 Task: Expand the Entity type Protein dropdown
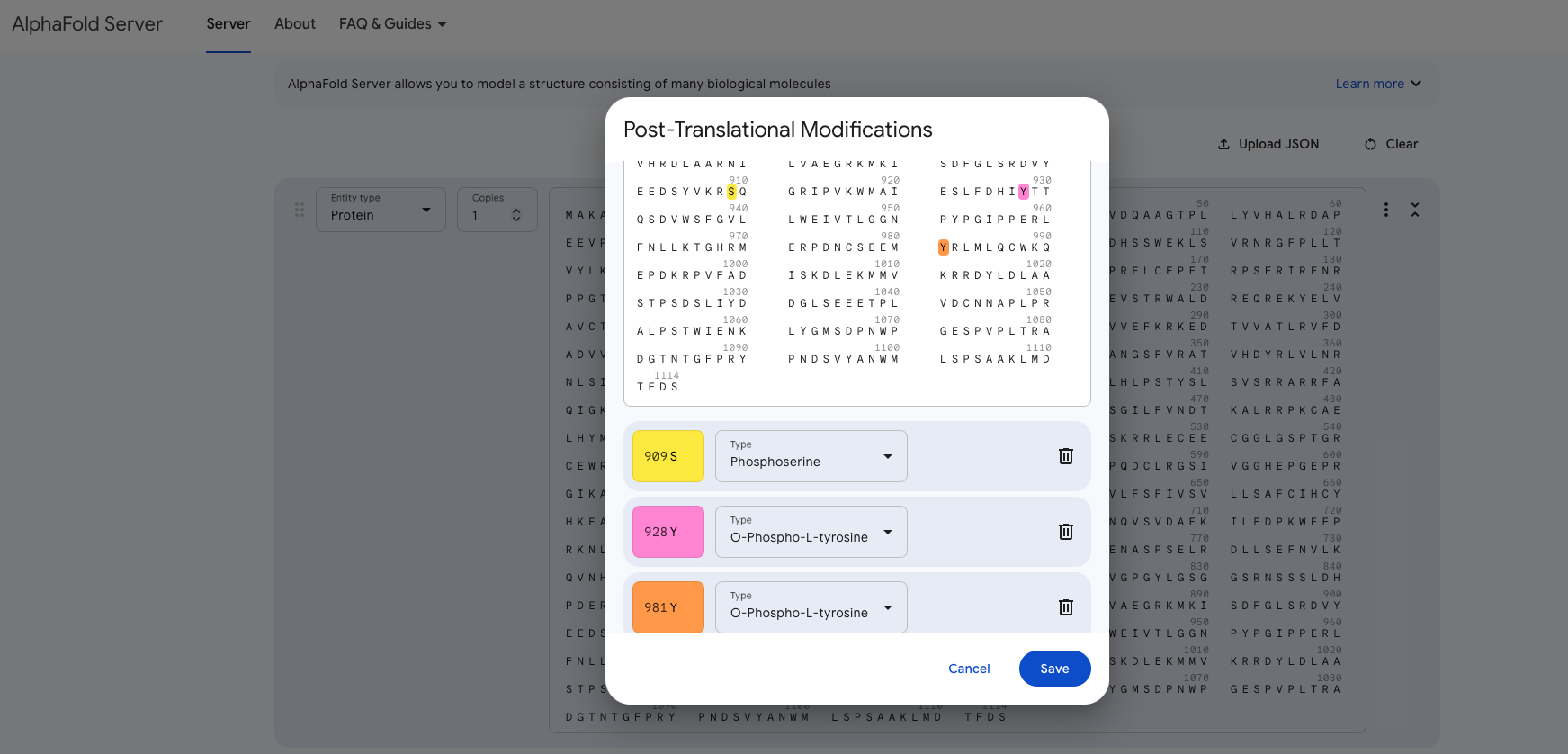381,210
